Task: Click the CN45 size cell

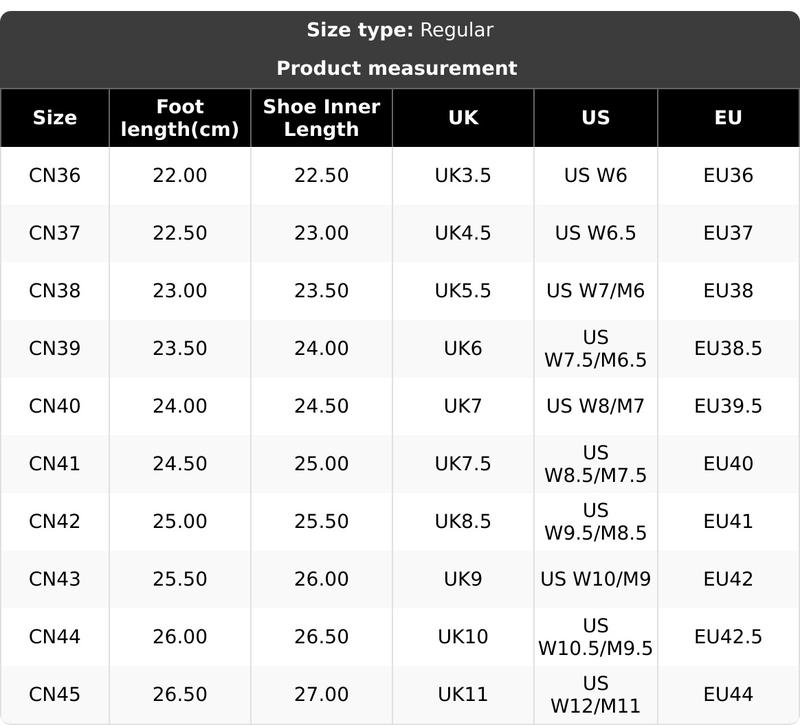Action: (54, 694)
